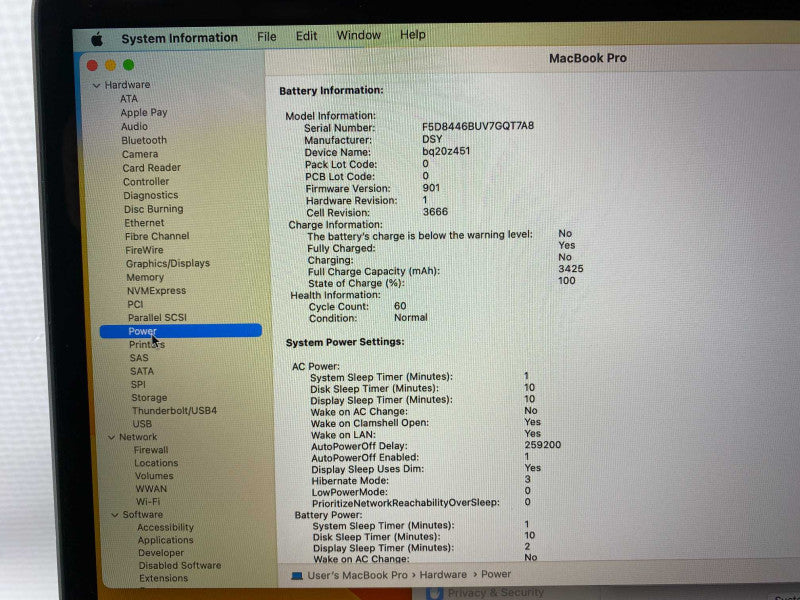
Task: Open the Apple menu
Action: [x=96, y=39]
